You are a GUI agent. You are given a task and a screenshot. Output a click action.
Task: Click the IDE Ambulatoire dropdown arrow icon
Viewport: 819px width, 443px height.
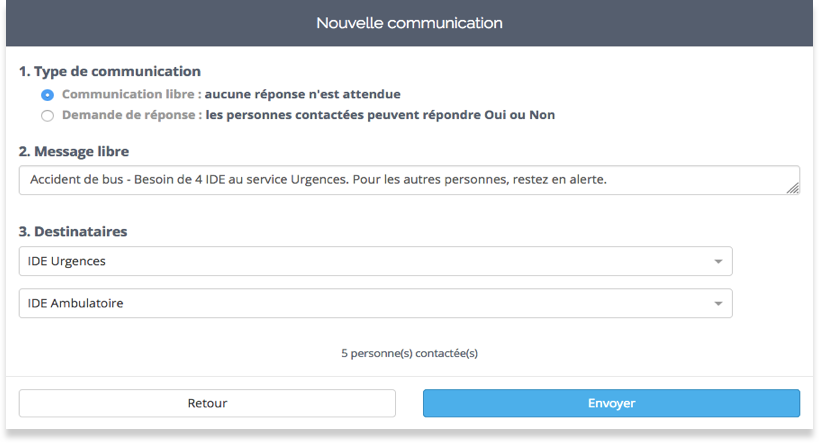point(717,304)
